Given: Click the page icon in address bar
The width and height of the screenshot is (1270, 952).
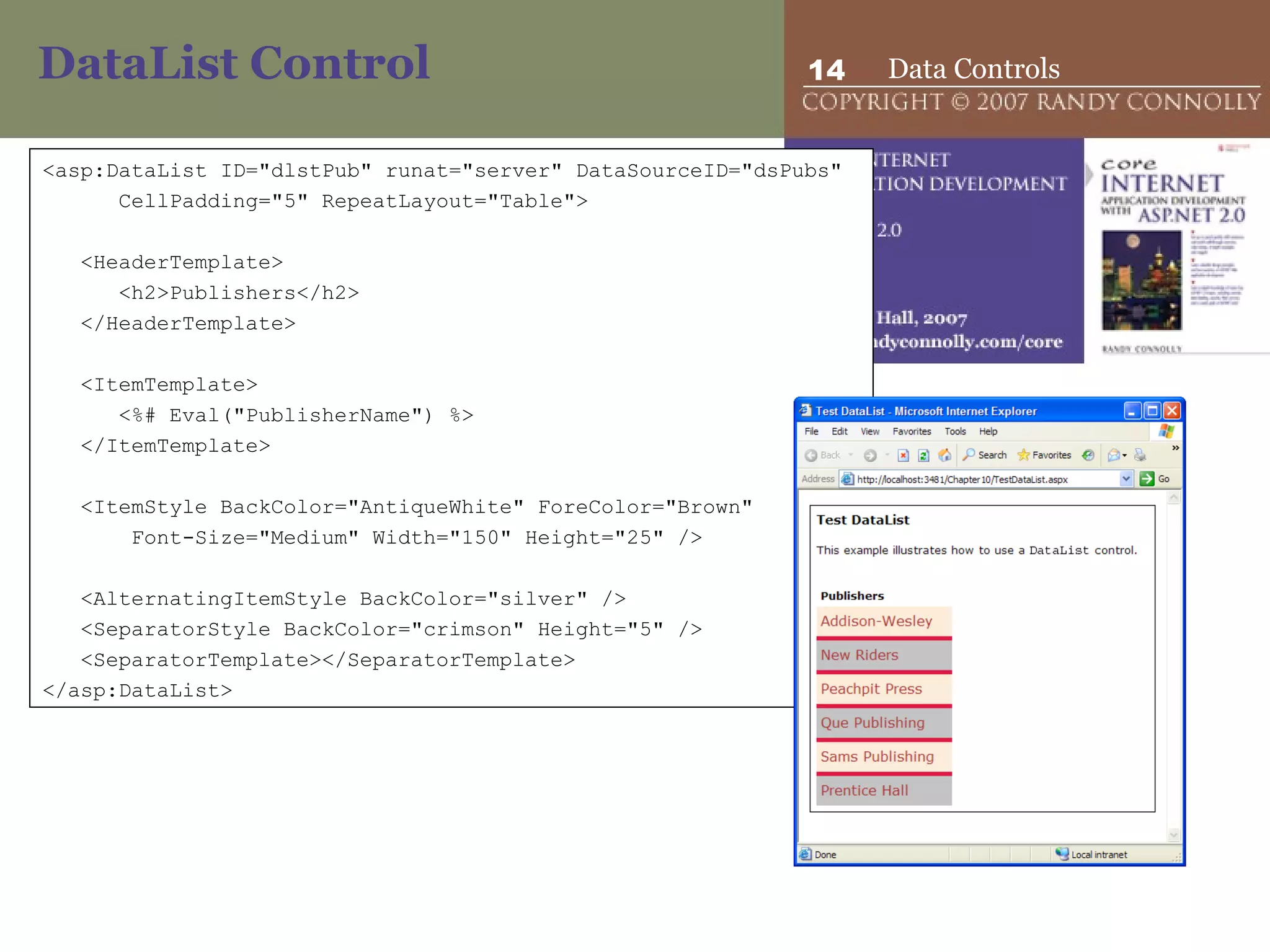Looking at the screenshot, I should pos(847,479).
